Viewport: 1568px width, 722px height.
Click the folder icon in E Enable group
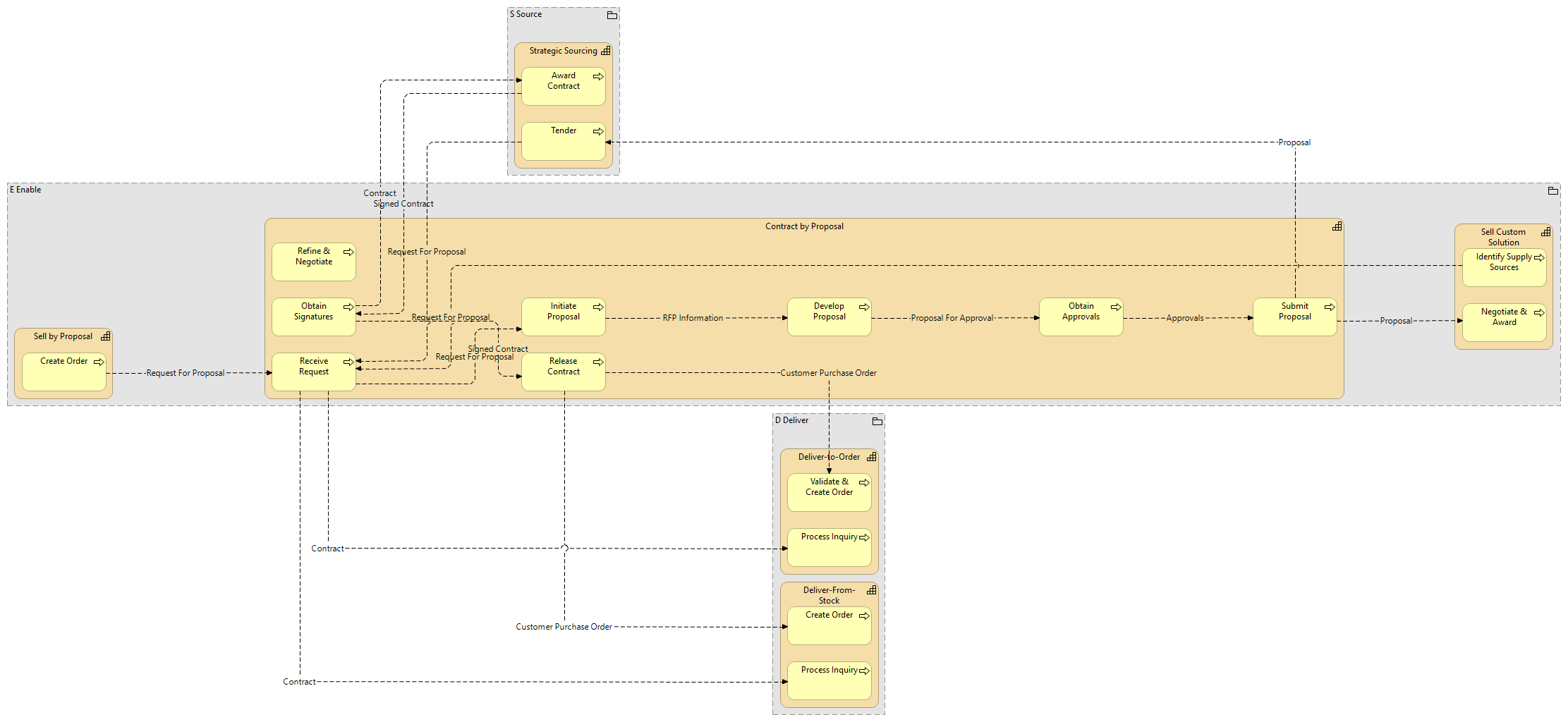click(1552, 190)
